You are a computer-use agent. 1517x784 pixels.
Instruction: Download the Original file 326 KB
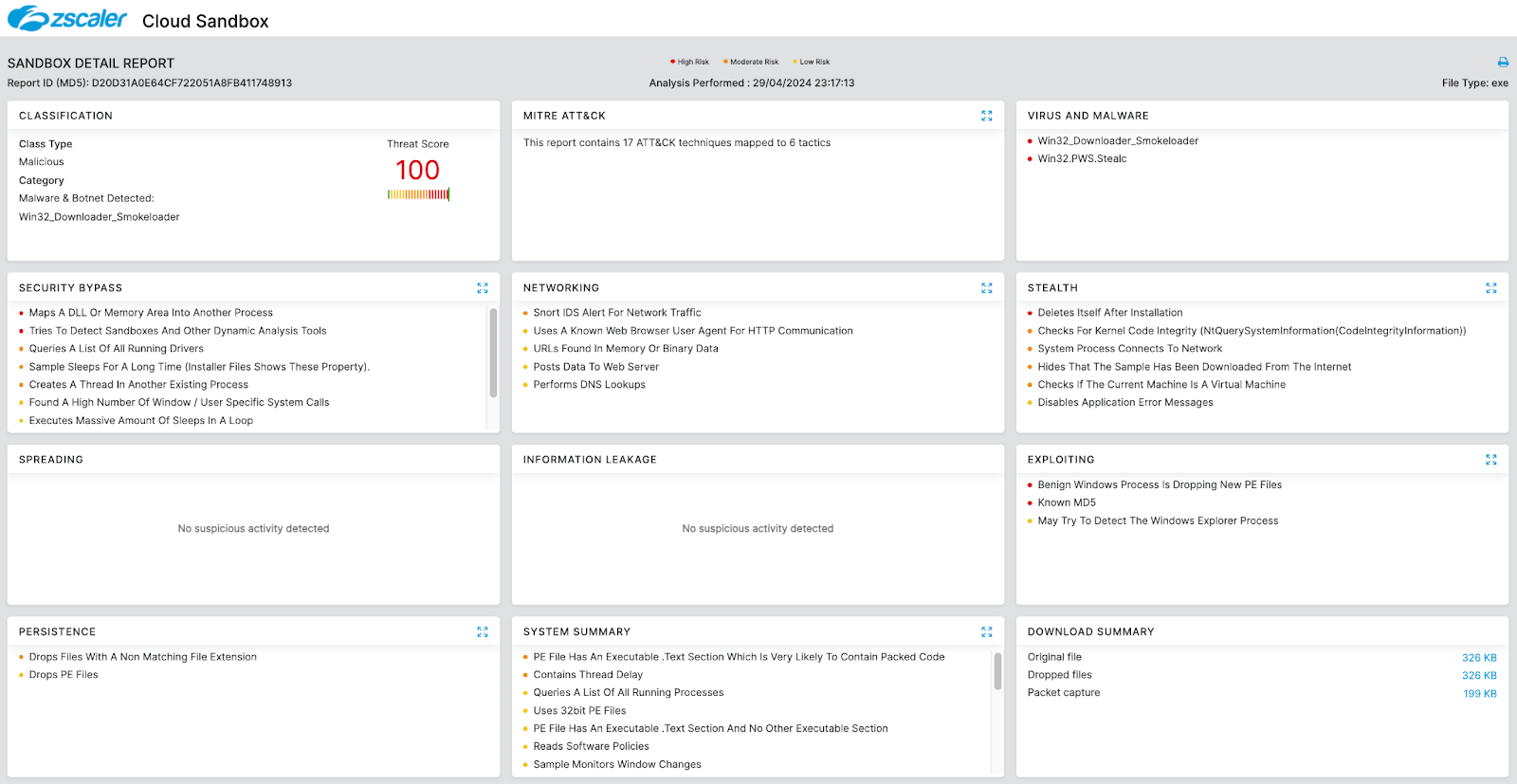tap(1478, 658)
